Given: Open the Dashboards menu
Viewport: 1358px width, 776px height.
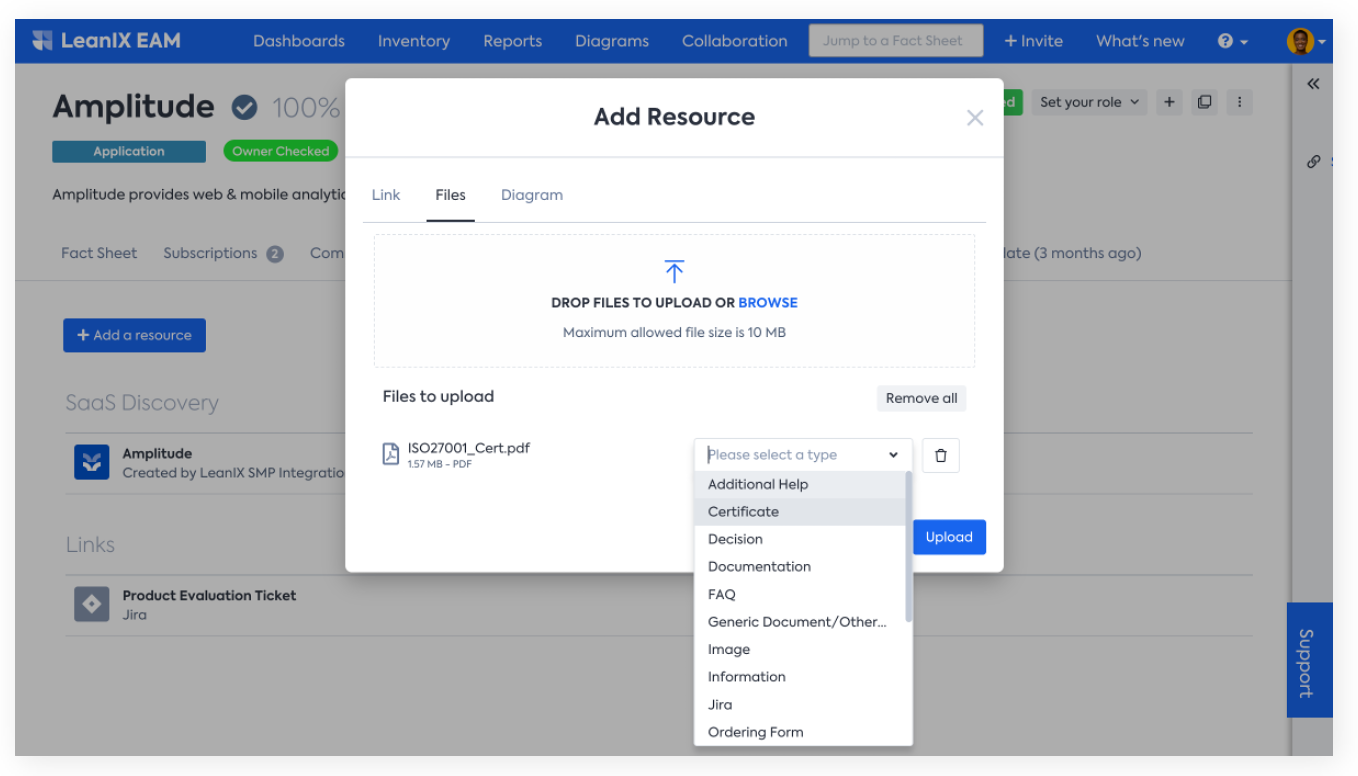Looking at the screenshot, I should click(x=299, y=41).
